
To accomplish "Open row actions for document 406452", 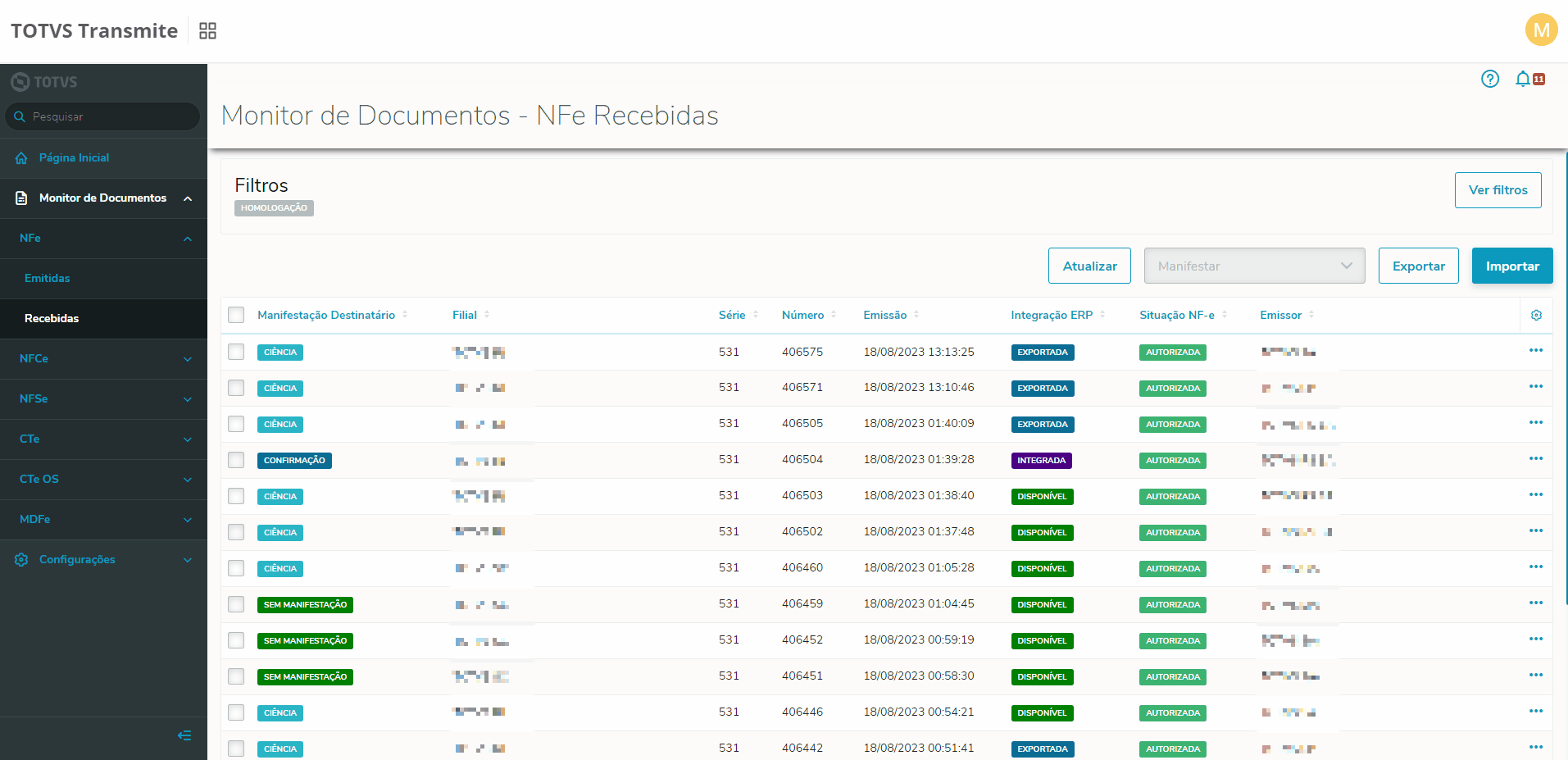I will click(1536, 639).
